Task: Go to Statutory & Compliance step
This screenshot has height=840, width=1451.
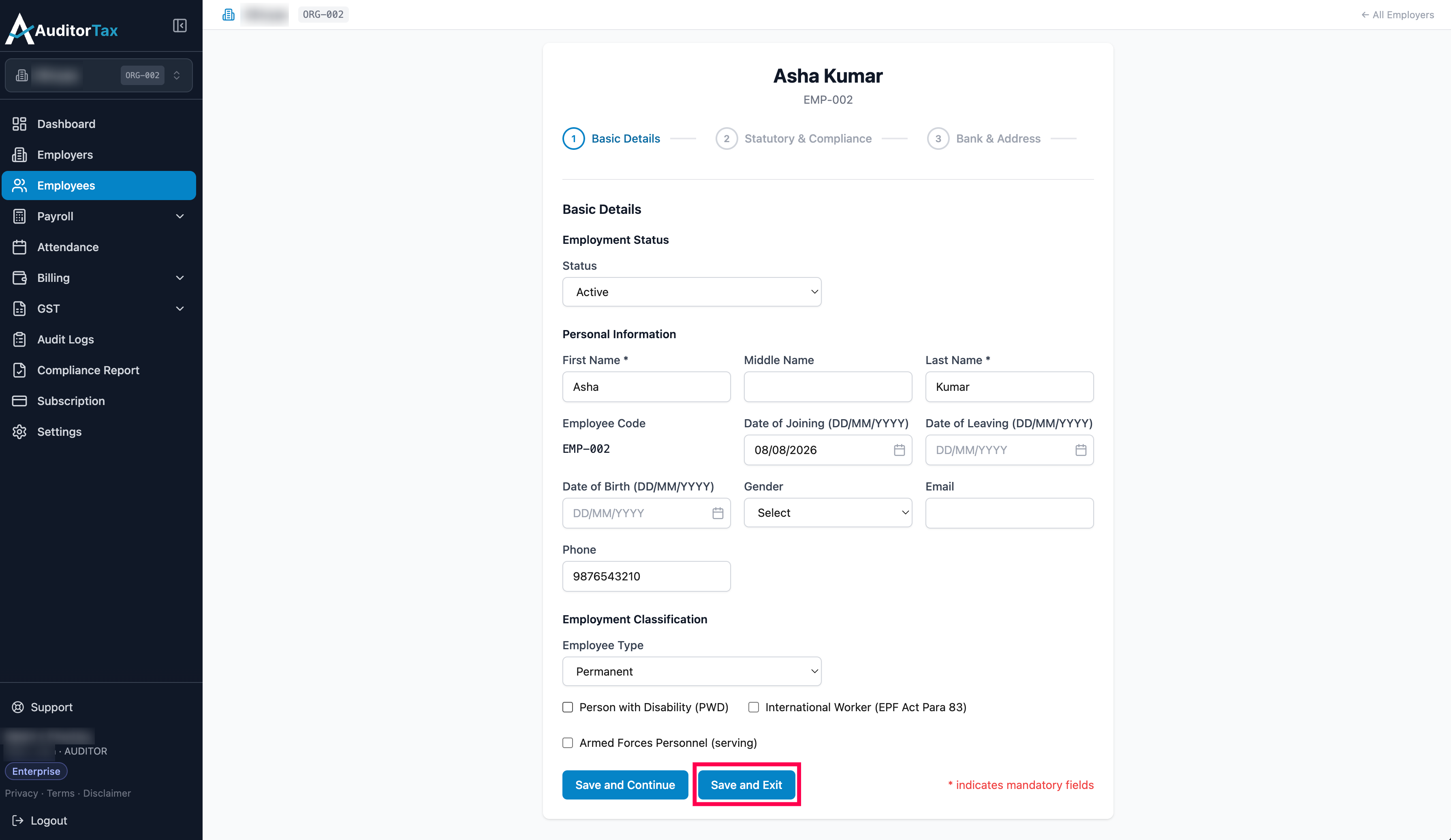Action: coord(793,139)
